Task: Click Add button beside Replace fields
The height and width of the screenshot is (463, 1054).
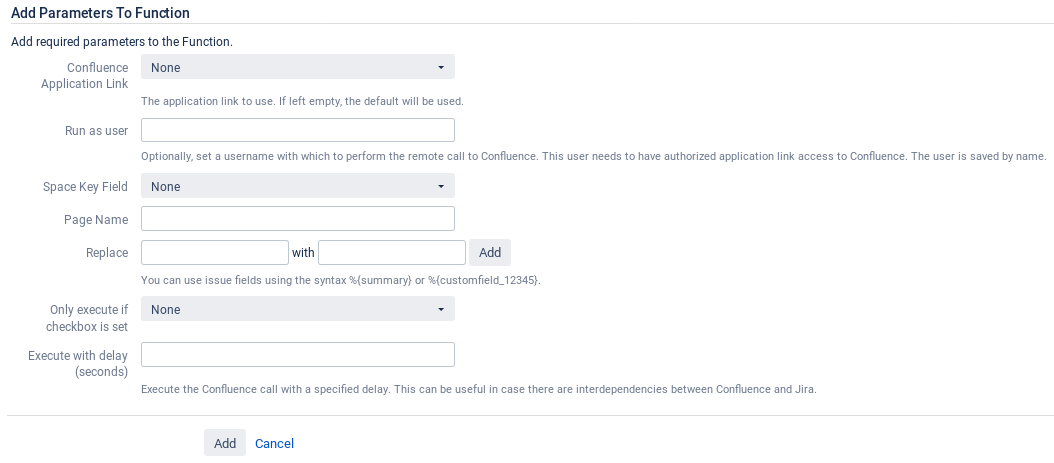Action: [x=490, y=253]
